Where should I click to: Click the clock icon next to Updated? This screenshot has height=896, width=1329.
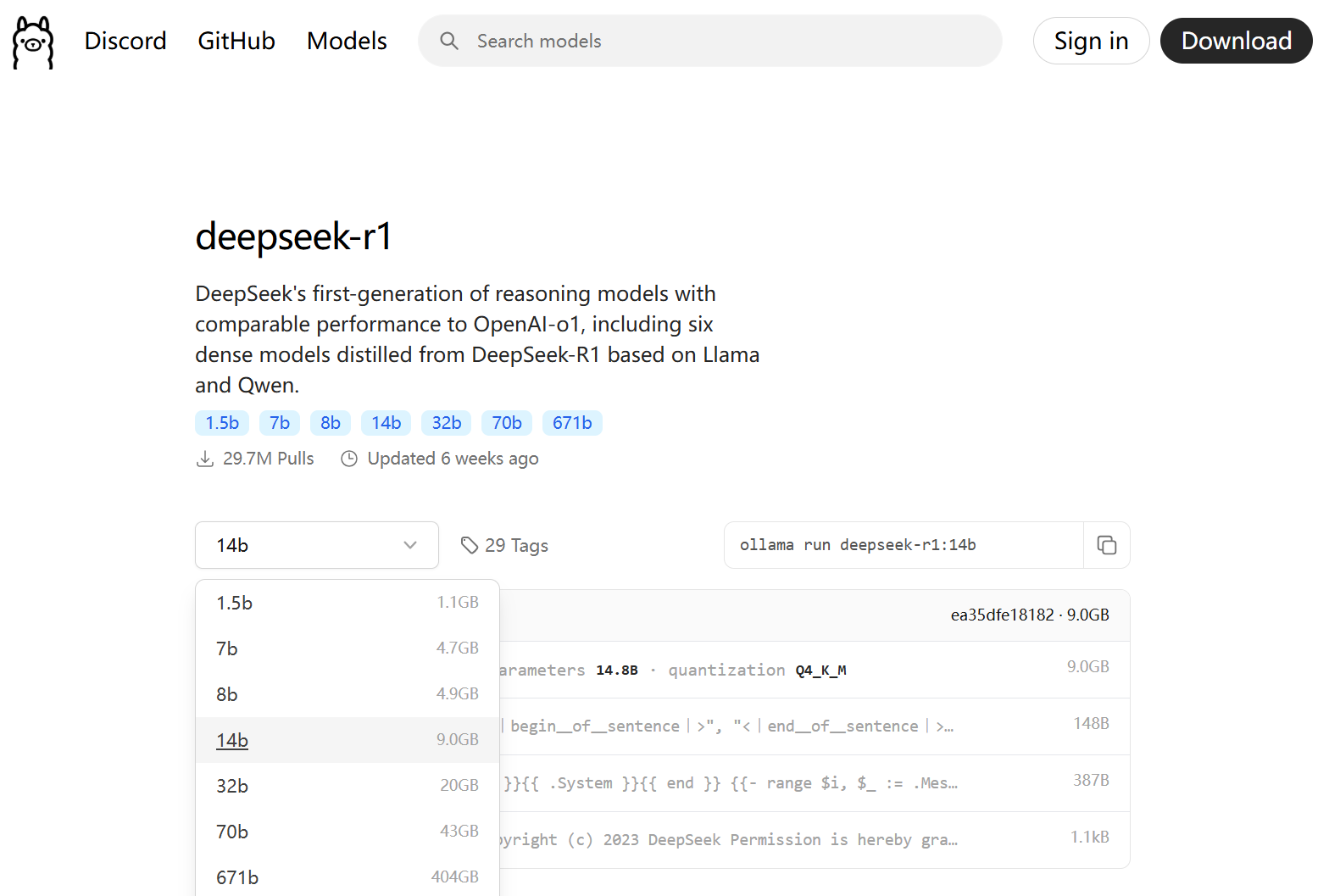click(349, 459)
